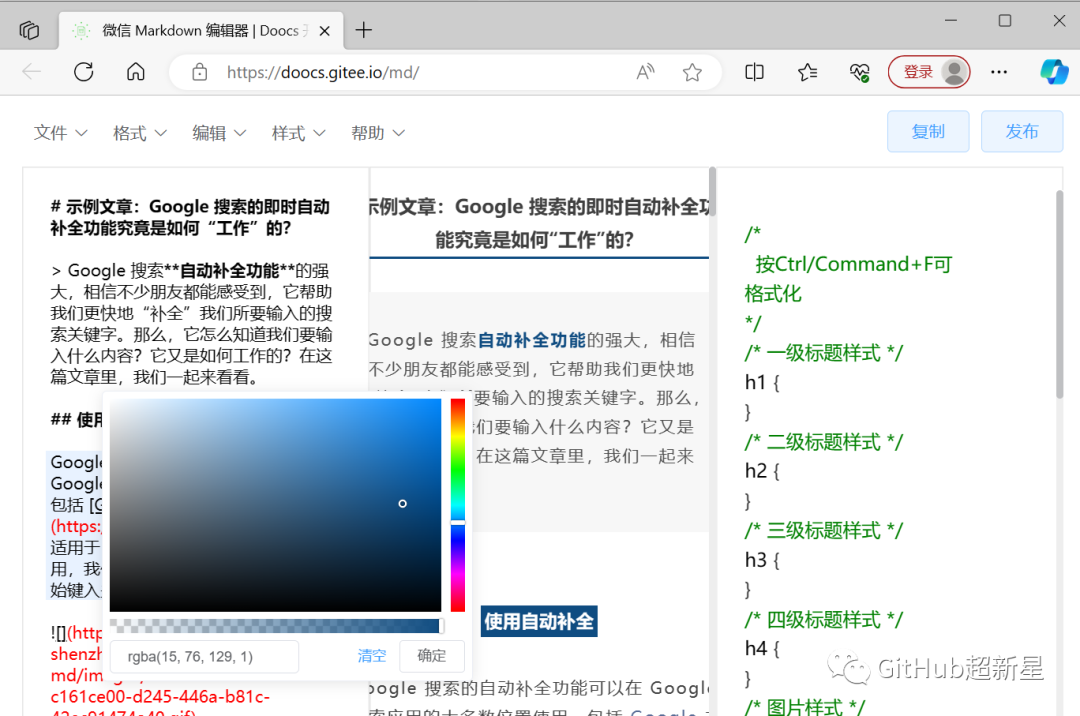Image resolution: width=1080 pixels, height=716 pixels.
Task: Open a new browser tab
Action: pyautogui.click(x=364, y=30)
